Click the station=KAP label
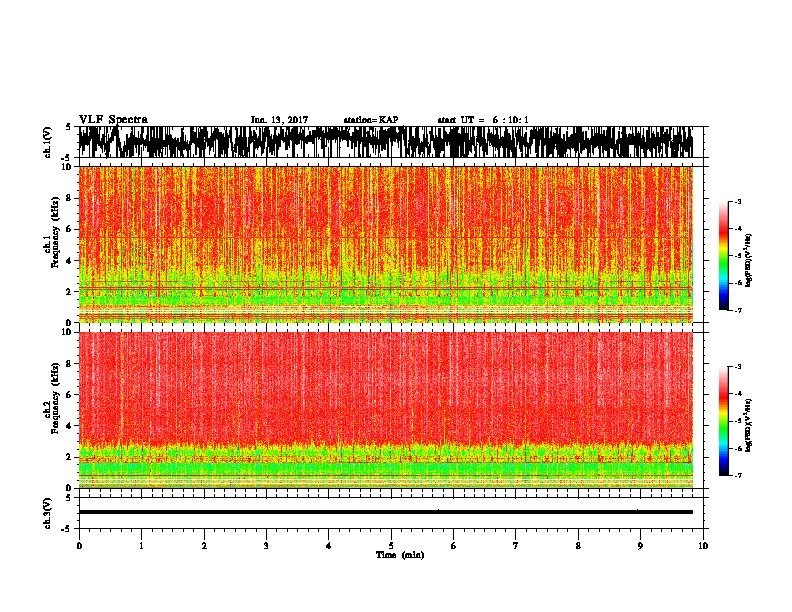The image size is (792, 612). pos(371,120)
